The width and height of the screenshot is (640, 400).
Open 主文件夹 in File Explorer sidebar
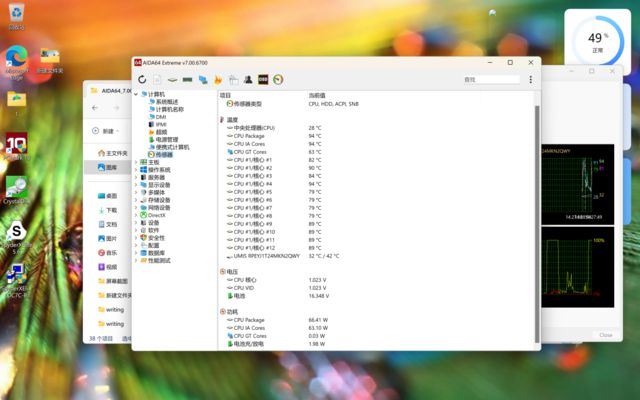(113, 153)
